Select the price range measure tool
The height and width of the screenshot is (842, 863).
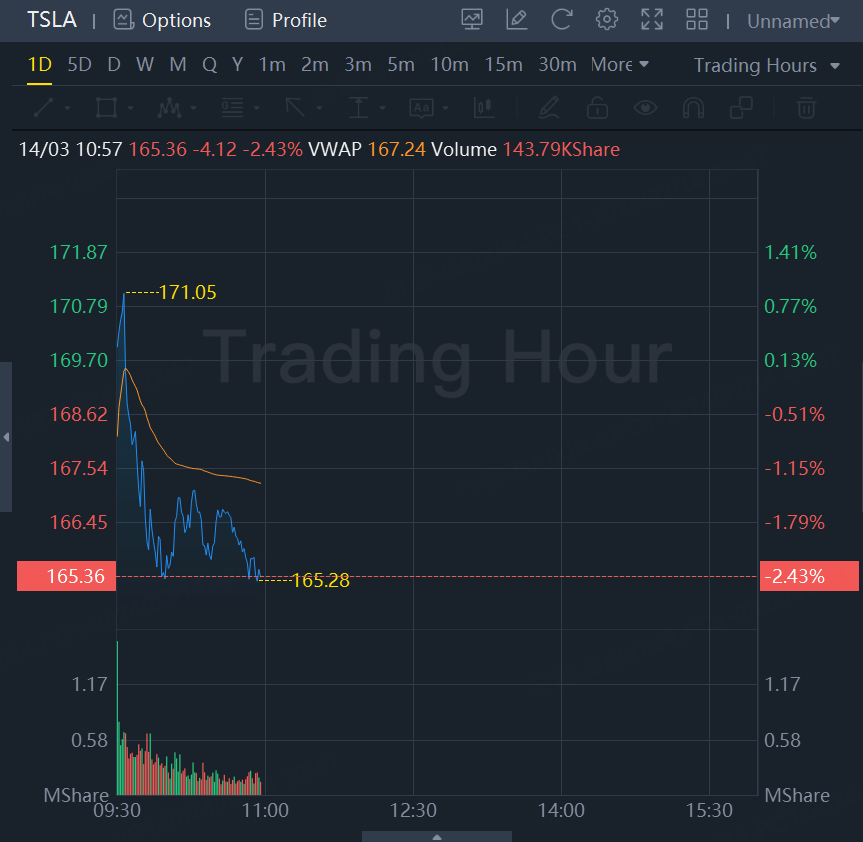point(358,108)
